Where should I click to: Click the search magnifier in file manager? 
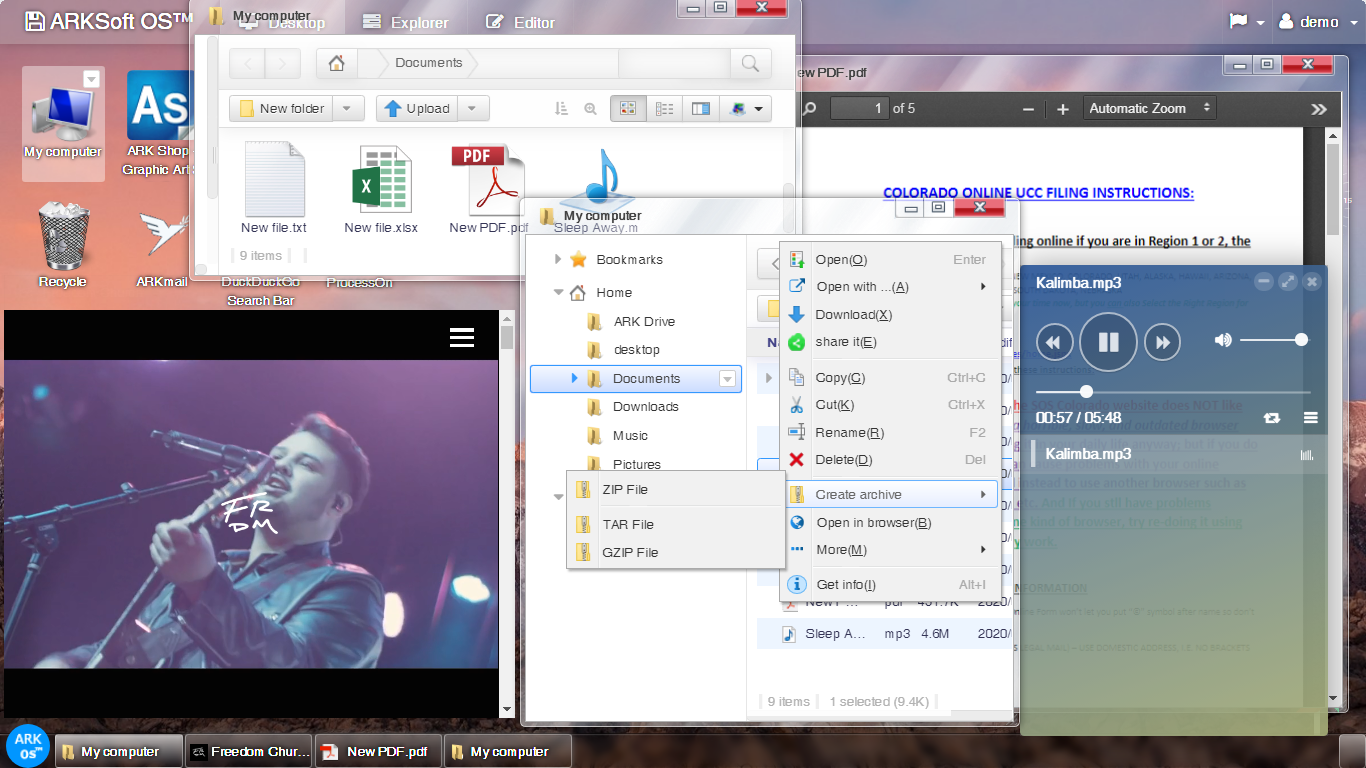pos(750,63)
